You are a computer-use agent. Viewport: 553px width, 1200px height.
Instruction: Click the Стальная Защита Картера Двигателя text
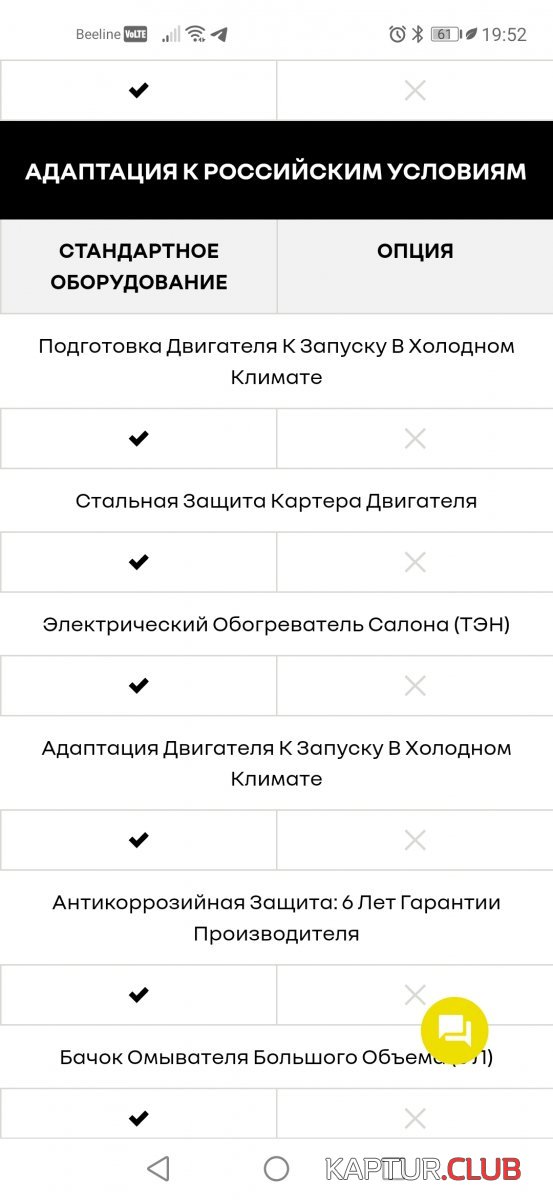pos(276,501)
